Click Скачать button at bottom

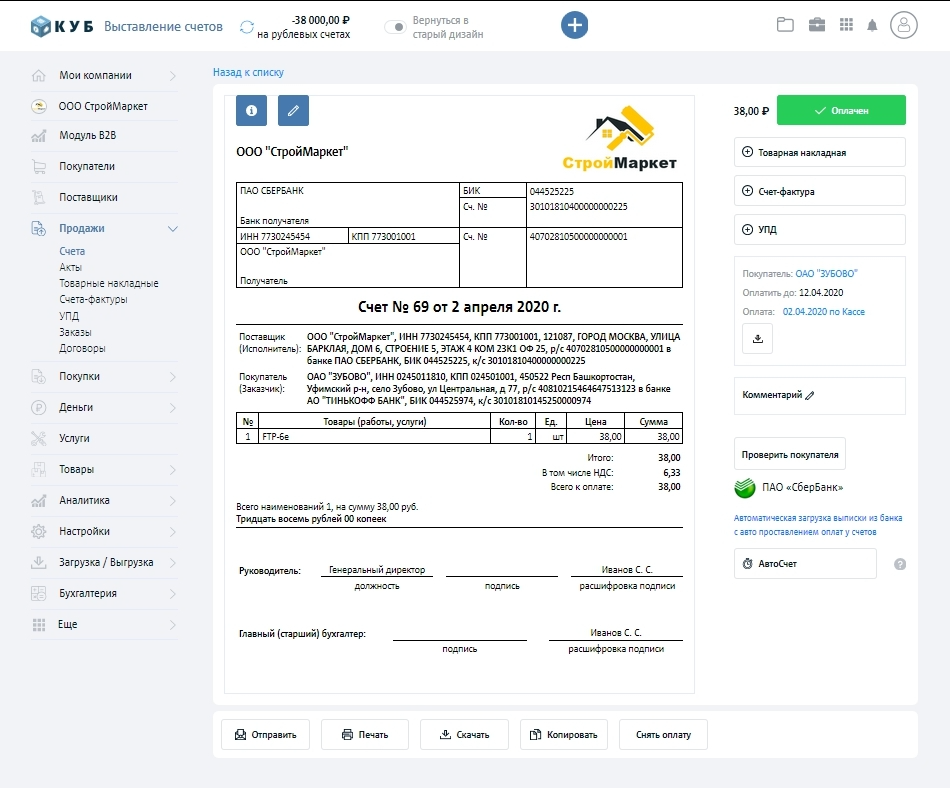click(x=464, y=735)
